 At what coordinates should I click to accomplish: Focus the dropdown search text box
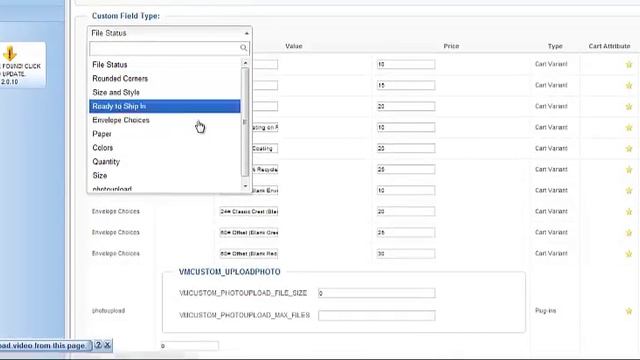(169, 48)
